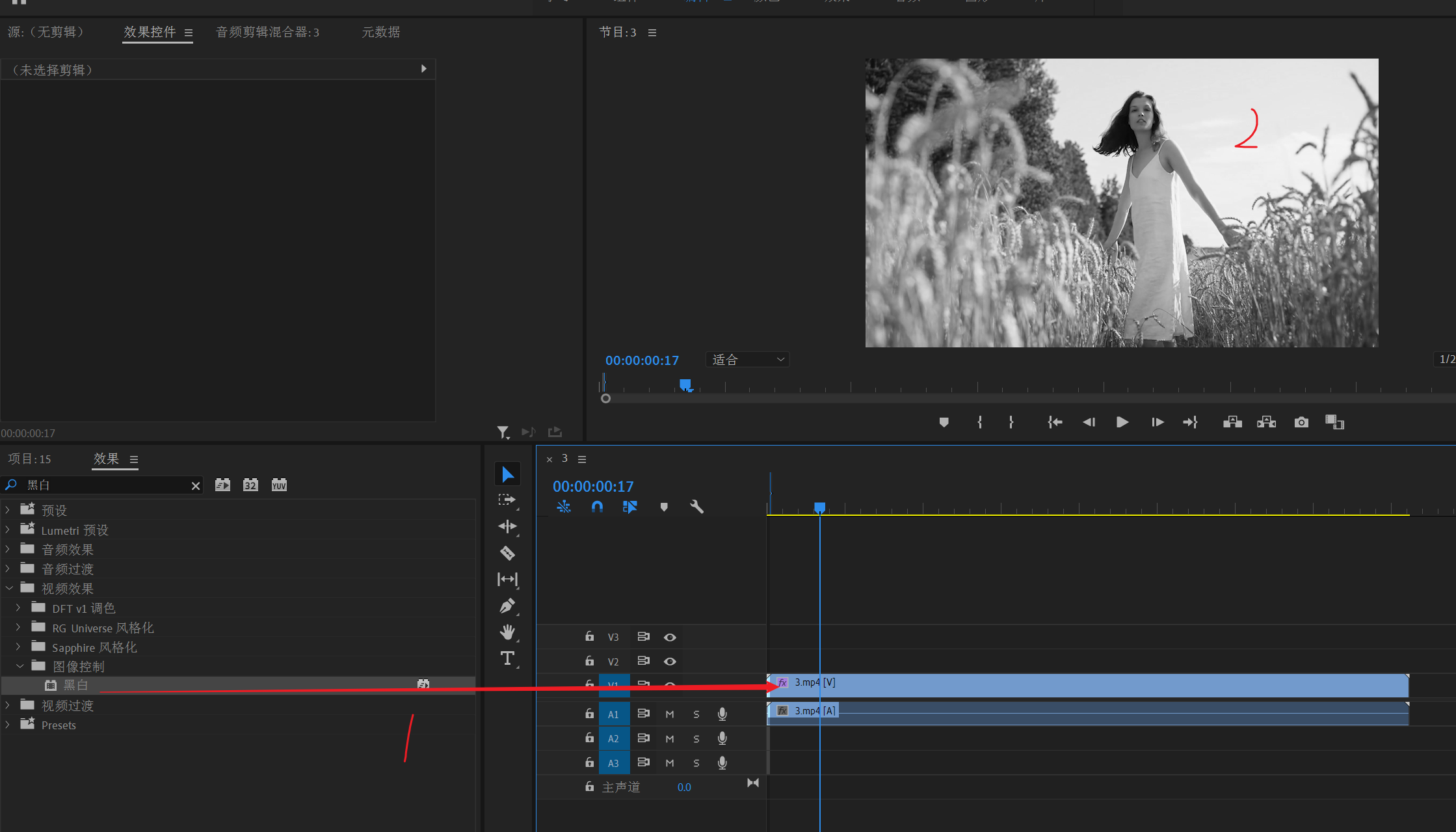This screenshot has height=832, width=1456.
Task: Expand the Lumetri 预设 folder
Action: [x=8, y=530]
